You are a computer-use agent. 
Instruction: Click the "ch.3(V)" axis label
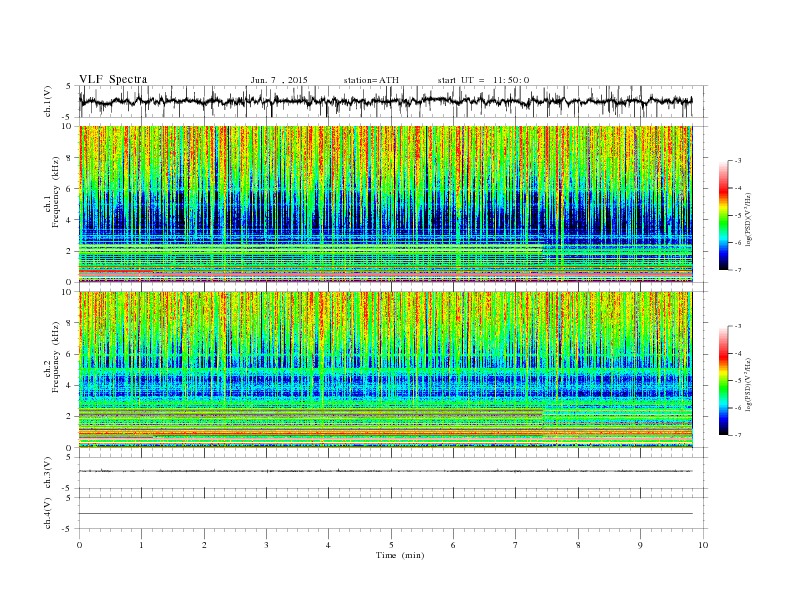pyautogui.click(x=48, y=473)
